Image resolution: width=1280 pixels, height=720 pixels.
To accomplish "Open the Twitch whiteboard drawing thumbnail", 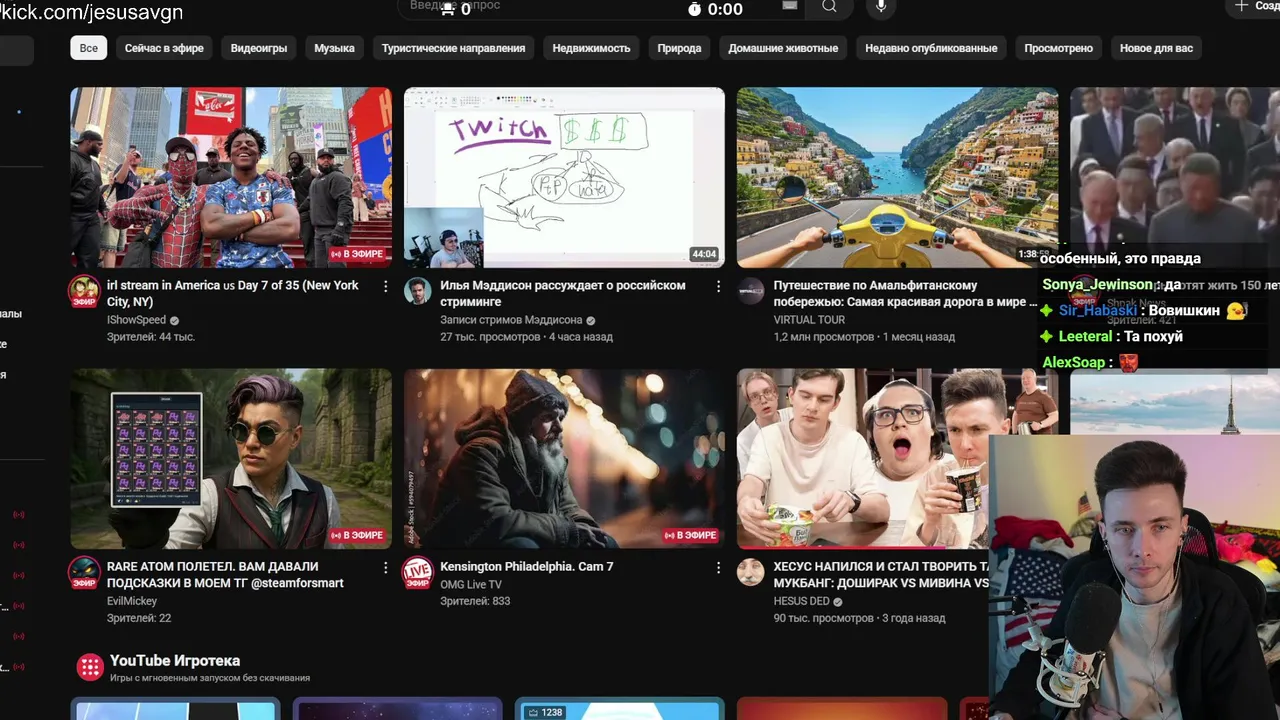I will coord(564,177).
